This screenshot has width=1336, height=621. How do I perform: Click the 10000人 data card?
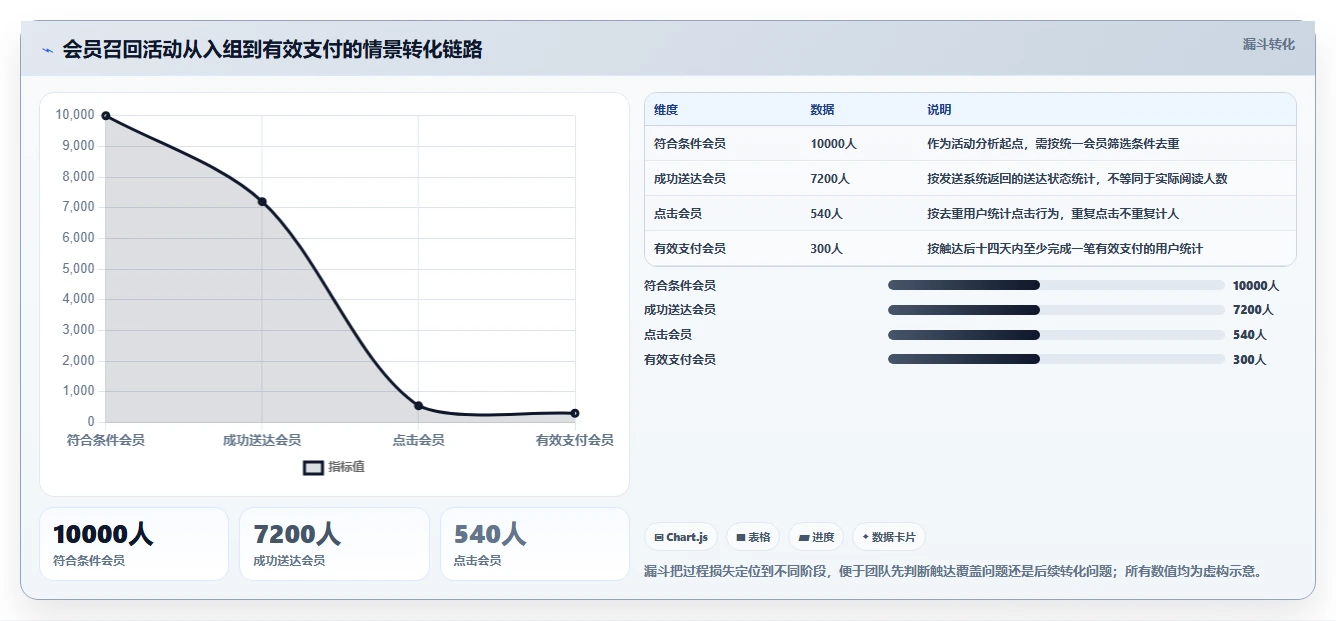point(134,544)
